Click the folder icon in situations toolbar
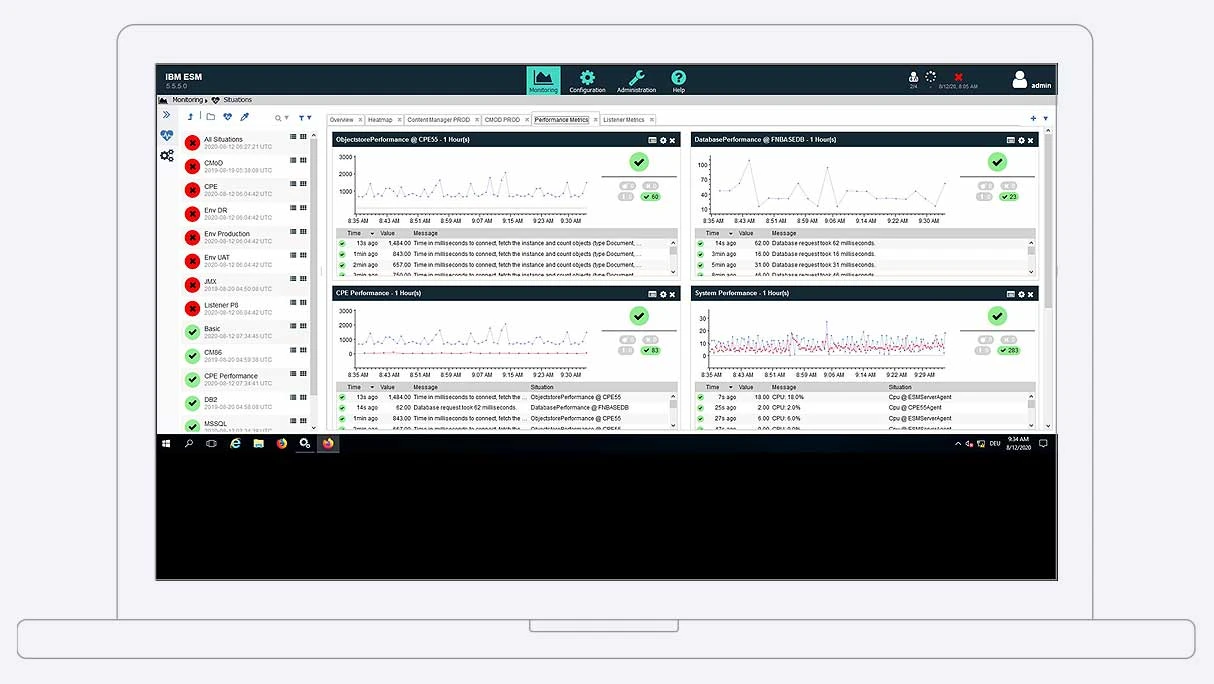The width and height of the screenshot is (1214, 684). tap(211, 117)
